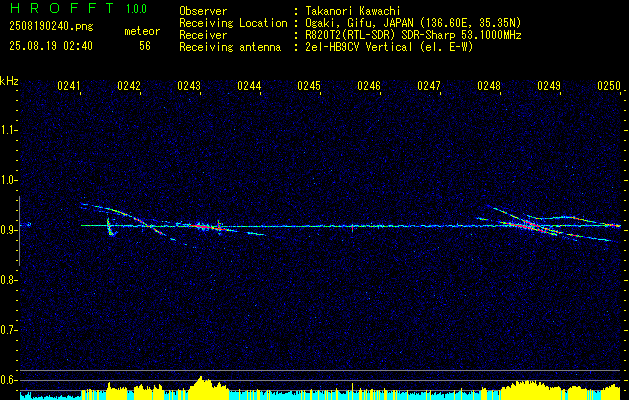Image resolution: width=629 pixels, height=400 pixels.
Task: Click the 1.0 kHz axis label
Action: tap(8, 181)
